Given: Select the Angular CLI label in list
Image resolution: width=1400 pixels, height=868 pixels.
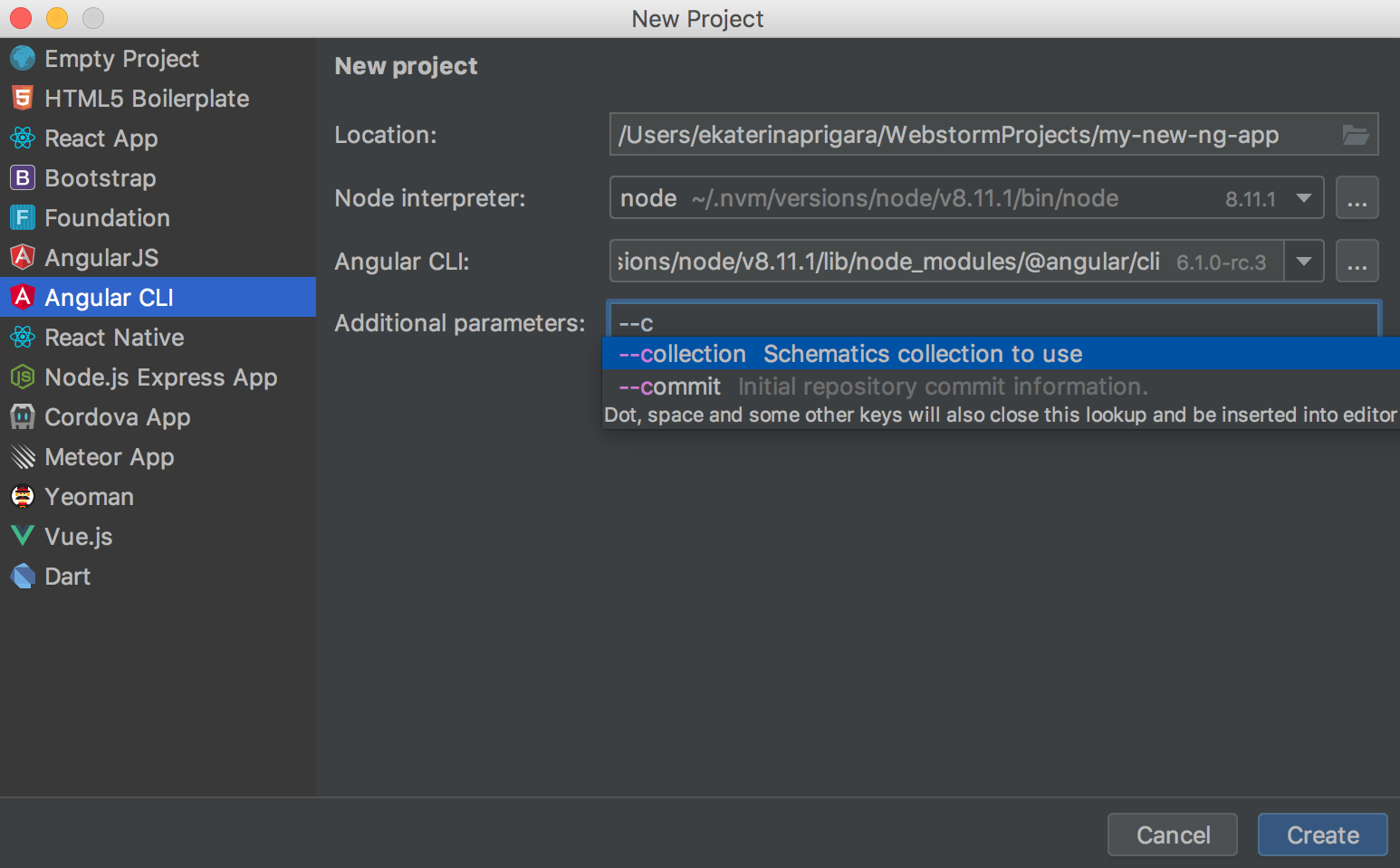Looking at the screenshot, I should pyautogui.click(x=110, y=298).
